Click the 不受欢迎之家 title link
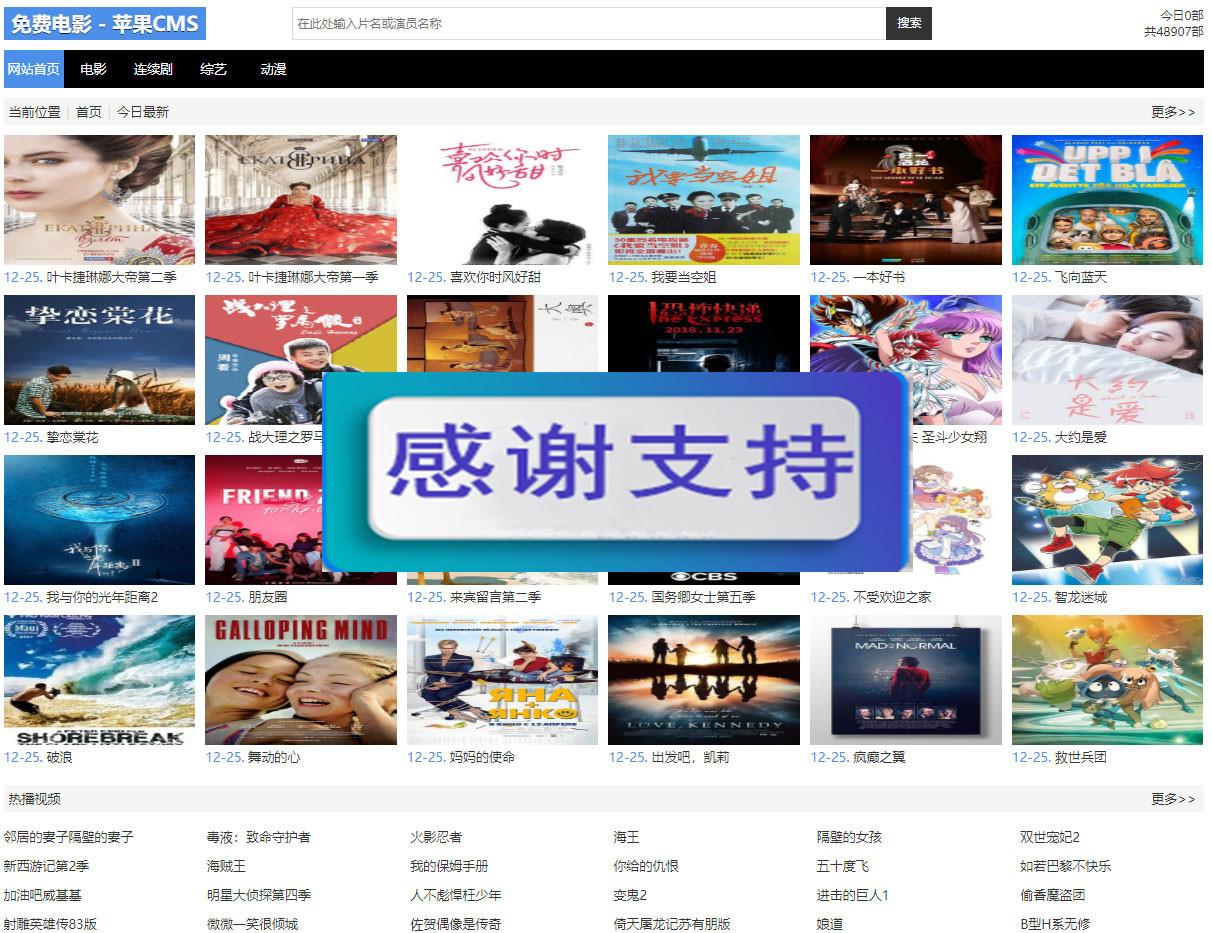The image size is (1212, 933). (892, 597)
